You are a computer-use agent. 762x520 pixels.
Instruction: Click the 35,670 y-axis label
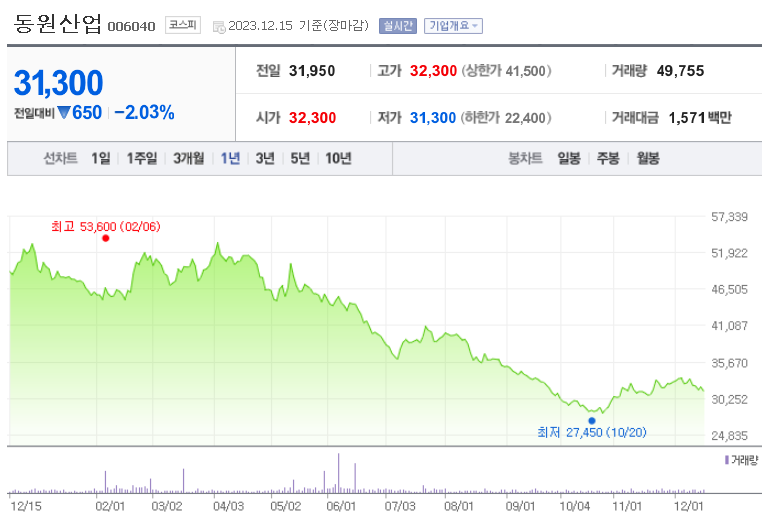click(729, 363)
